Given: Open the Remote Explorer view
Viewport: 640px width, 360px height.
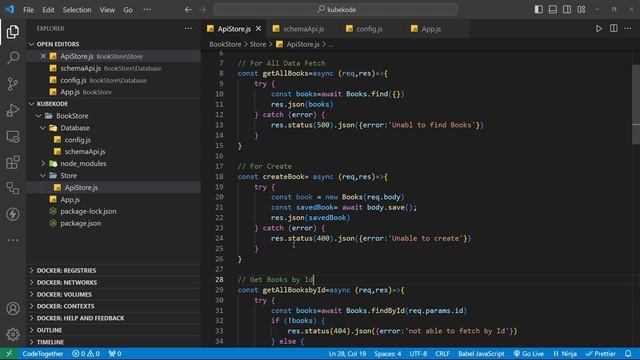Looking at the screenshot, I should click(13, 136).
